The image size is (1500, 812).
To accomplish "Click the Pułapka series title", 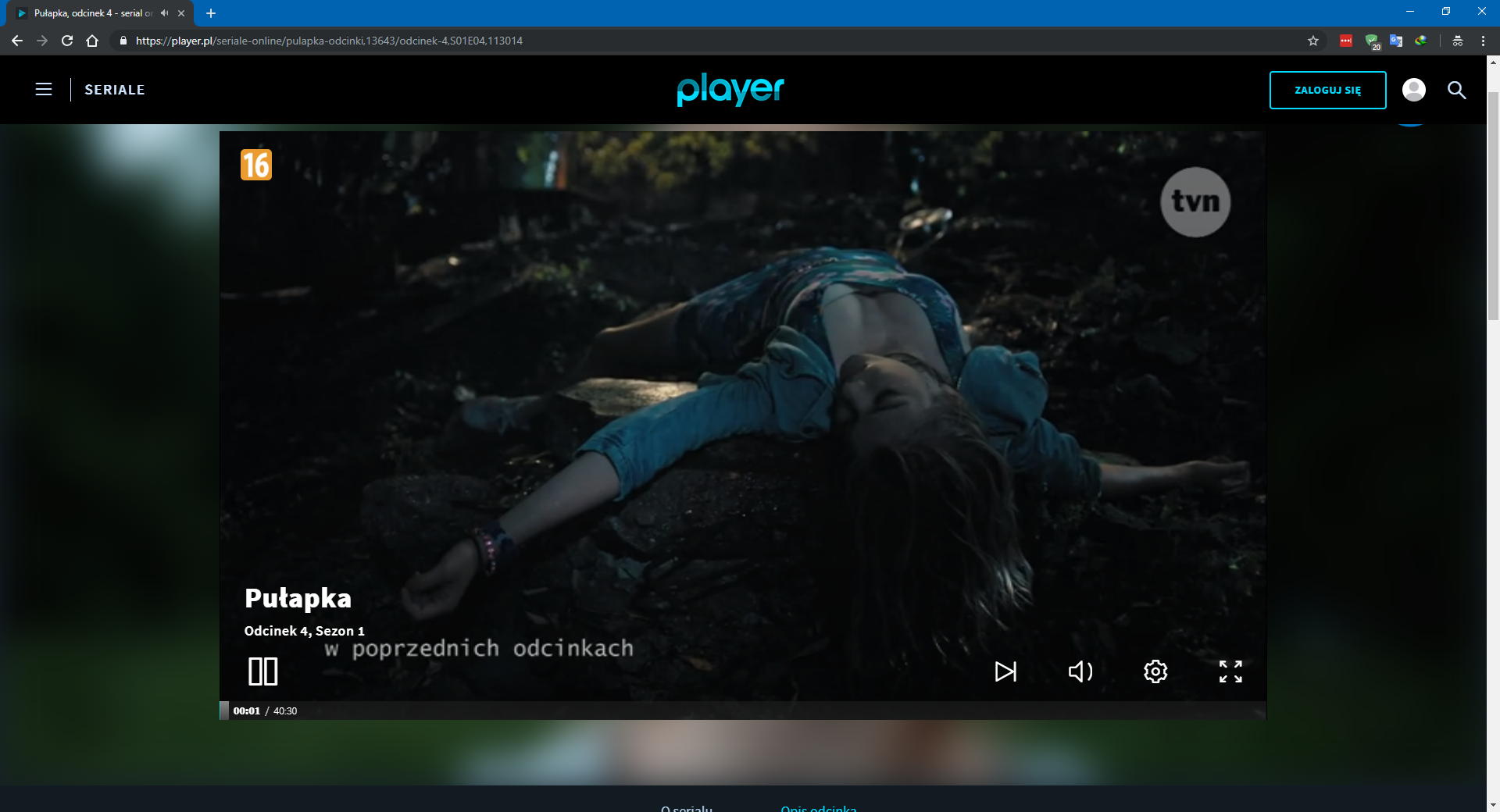I will pos(298,599).
